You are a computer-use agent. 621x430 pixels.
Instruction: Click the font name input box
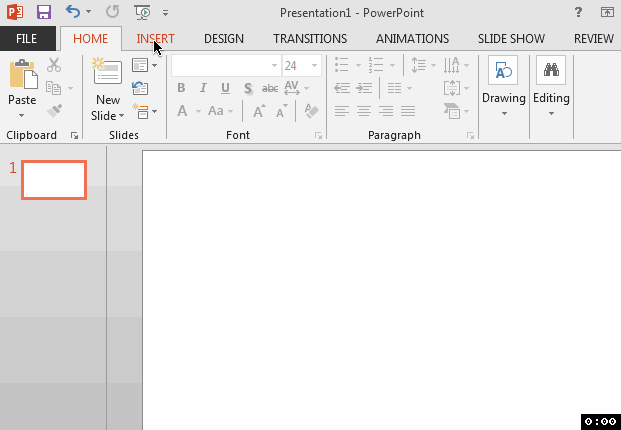click(x=220, y=66)
